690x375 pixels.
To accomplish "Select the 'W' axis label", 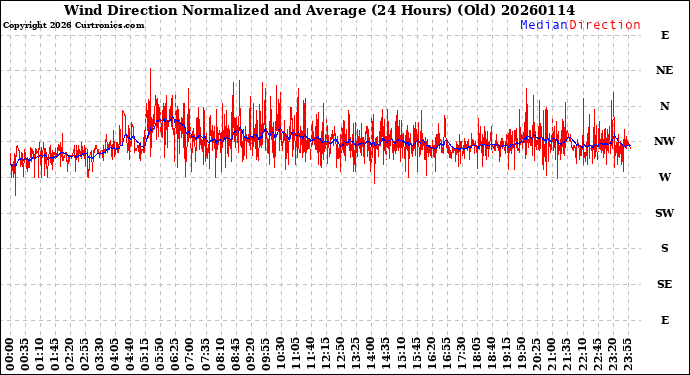I will [x=664, y=177].
